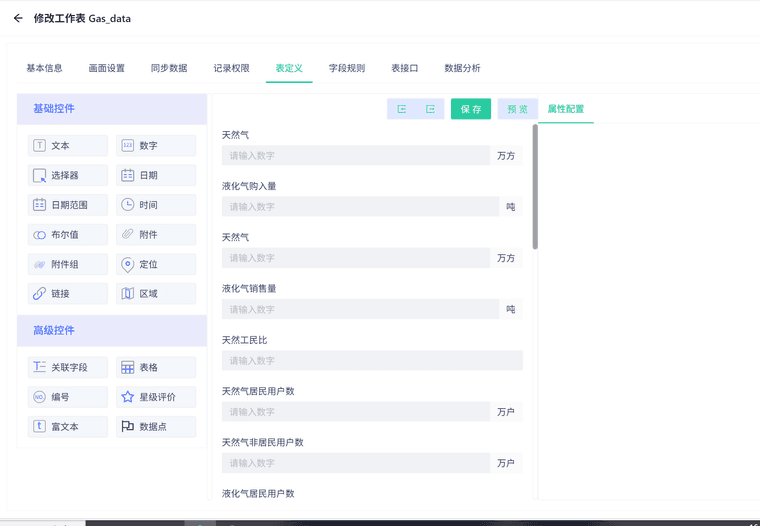Click the first 天然气 number input
This screenshot has width=760, height=526.
(356, 156)
